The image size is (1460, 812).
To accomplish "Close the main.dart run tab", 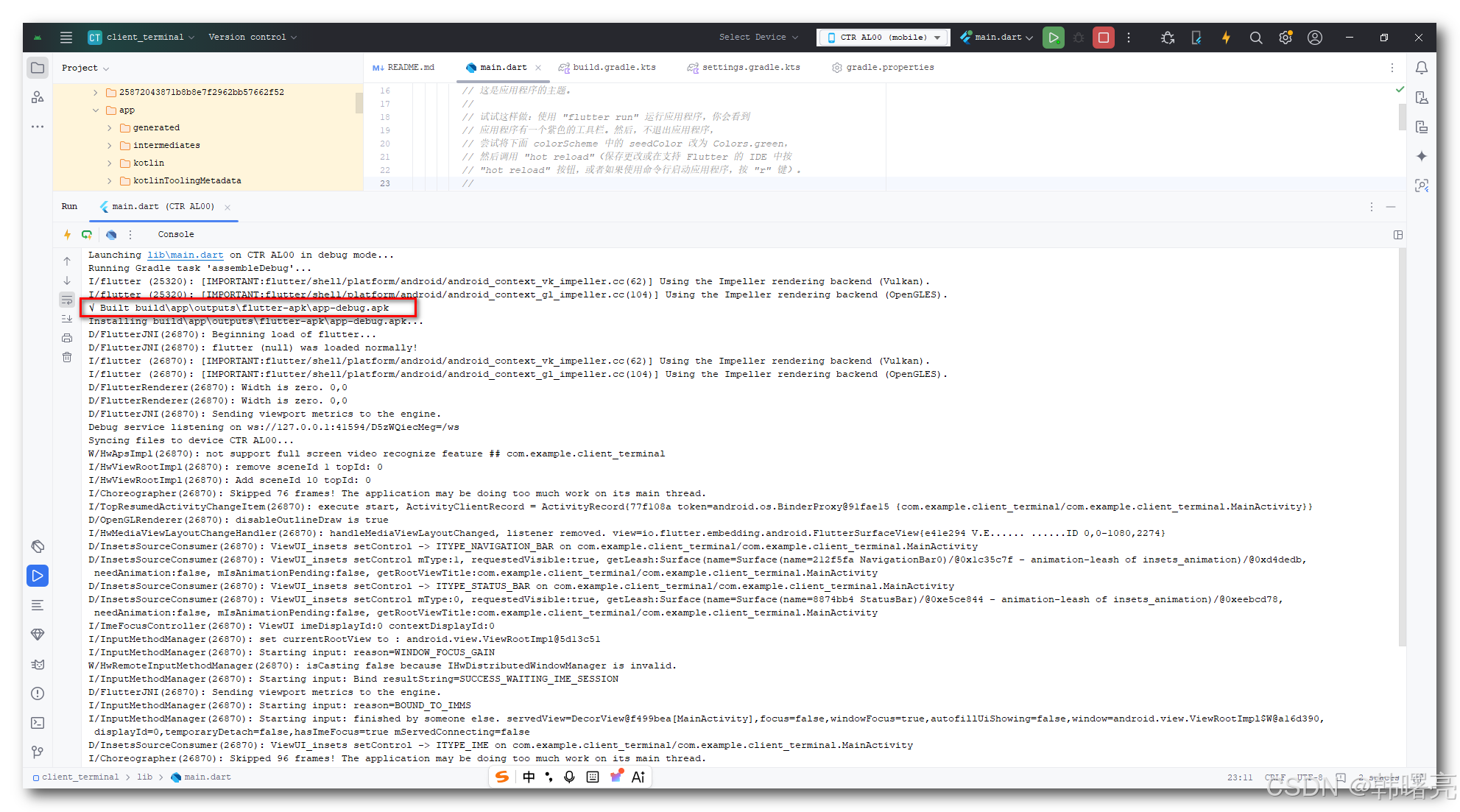I will 228,207.
